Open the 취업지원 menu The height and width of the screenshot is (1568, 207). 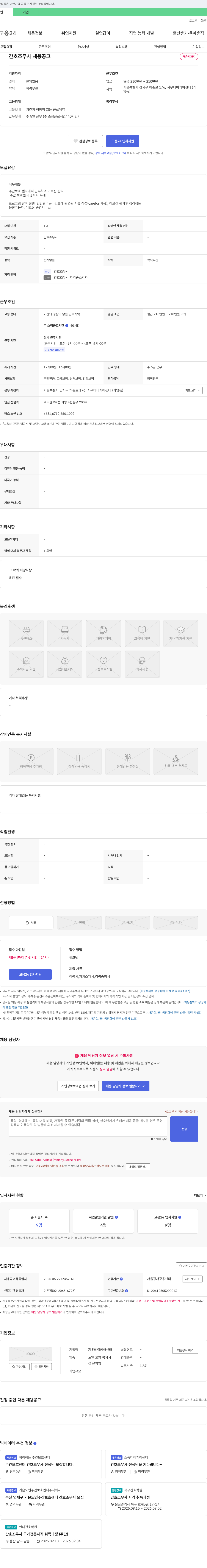69,33
